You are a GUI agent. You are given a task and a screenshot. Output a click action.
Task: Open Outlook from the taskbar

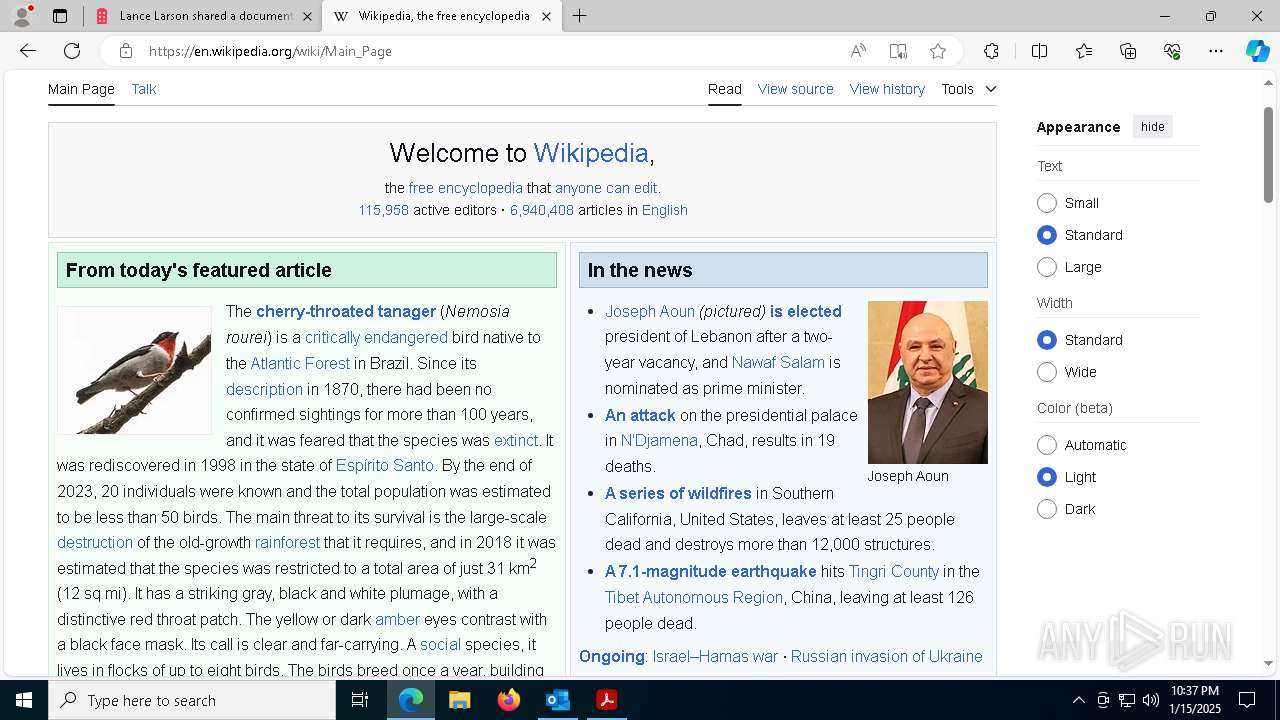coord(558,700)
